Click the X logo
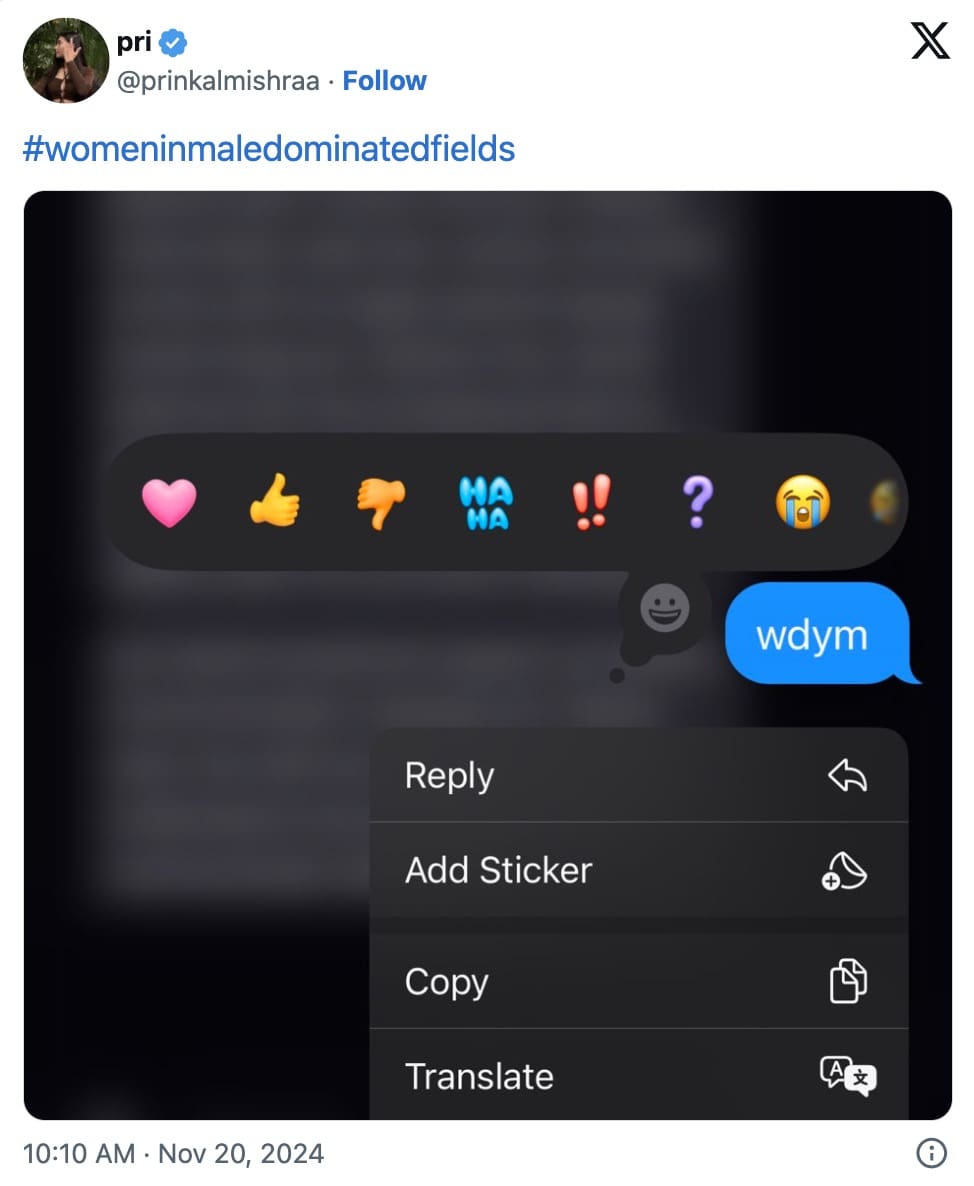Screen dimensions: 974x1186 [x=930, y=41]
